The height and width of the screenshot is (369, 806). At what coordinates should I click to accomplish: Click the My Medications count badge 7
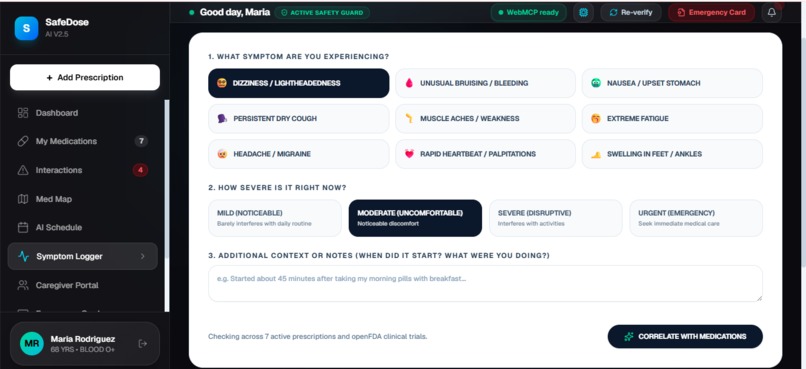coord(141,141)
